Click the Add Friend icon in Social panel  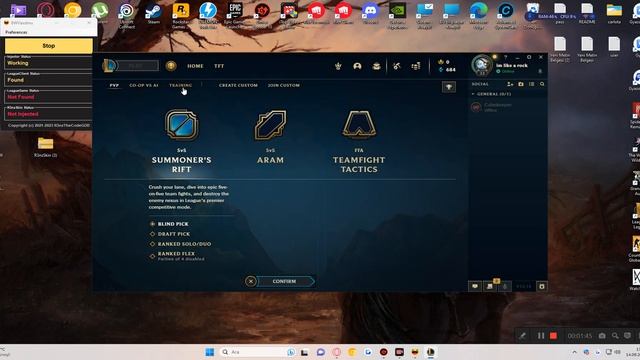[x=510, y=84]
